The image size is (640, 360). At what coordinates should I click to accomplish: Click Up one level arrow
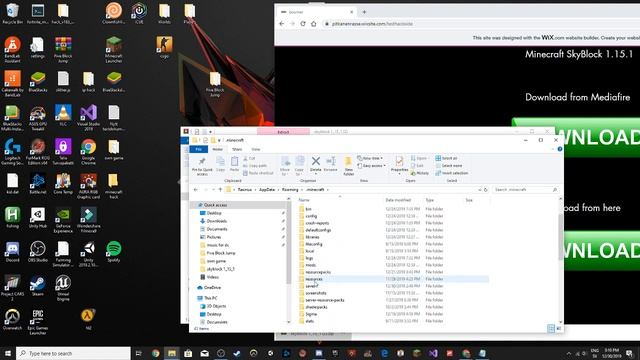tap(220, 190)
